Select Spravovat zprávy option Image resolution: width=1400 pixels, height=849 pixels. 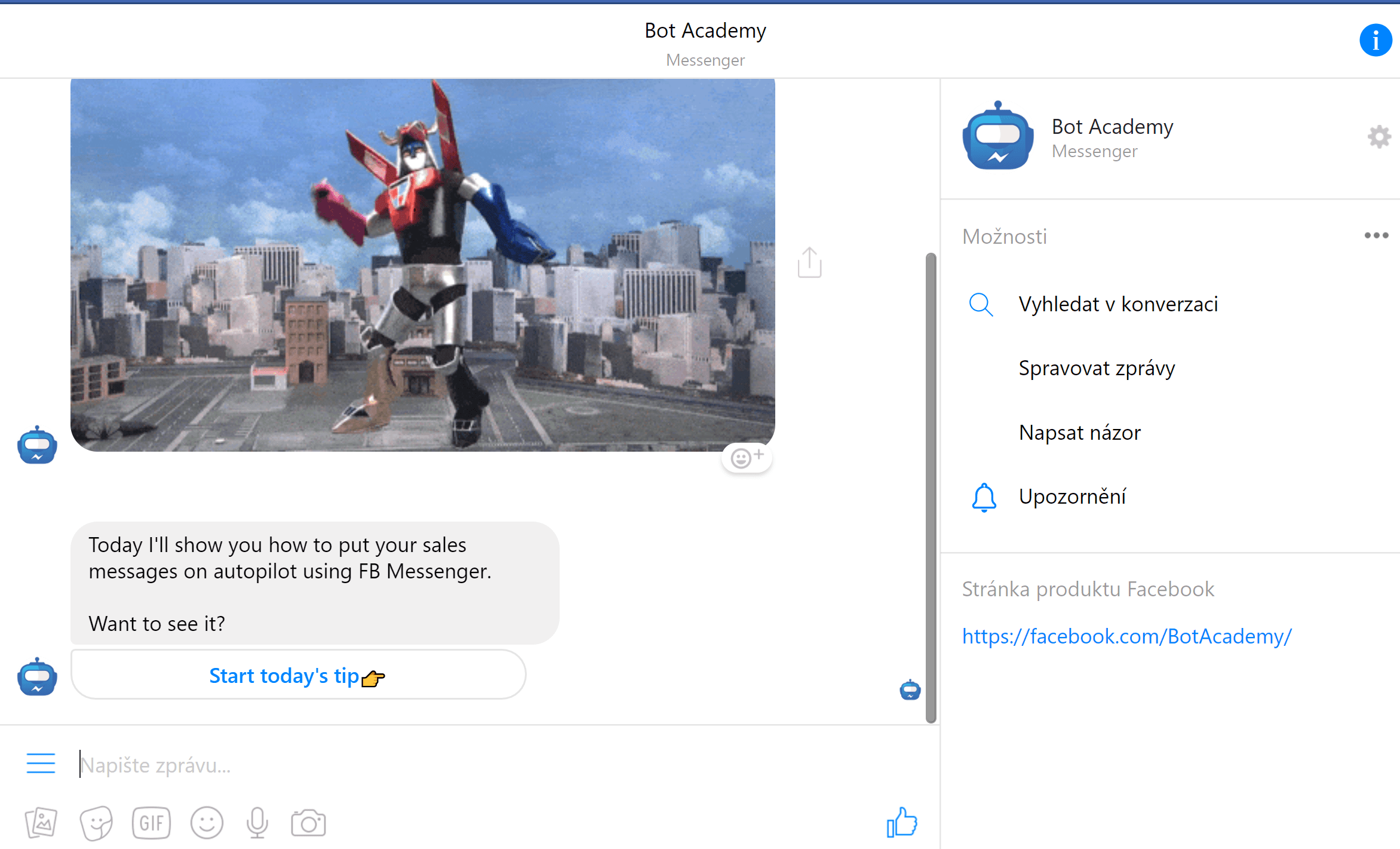[x=1097, y=368]
